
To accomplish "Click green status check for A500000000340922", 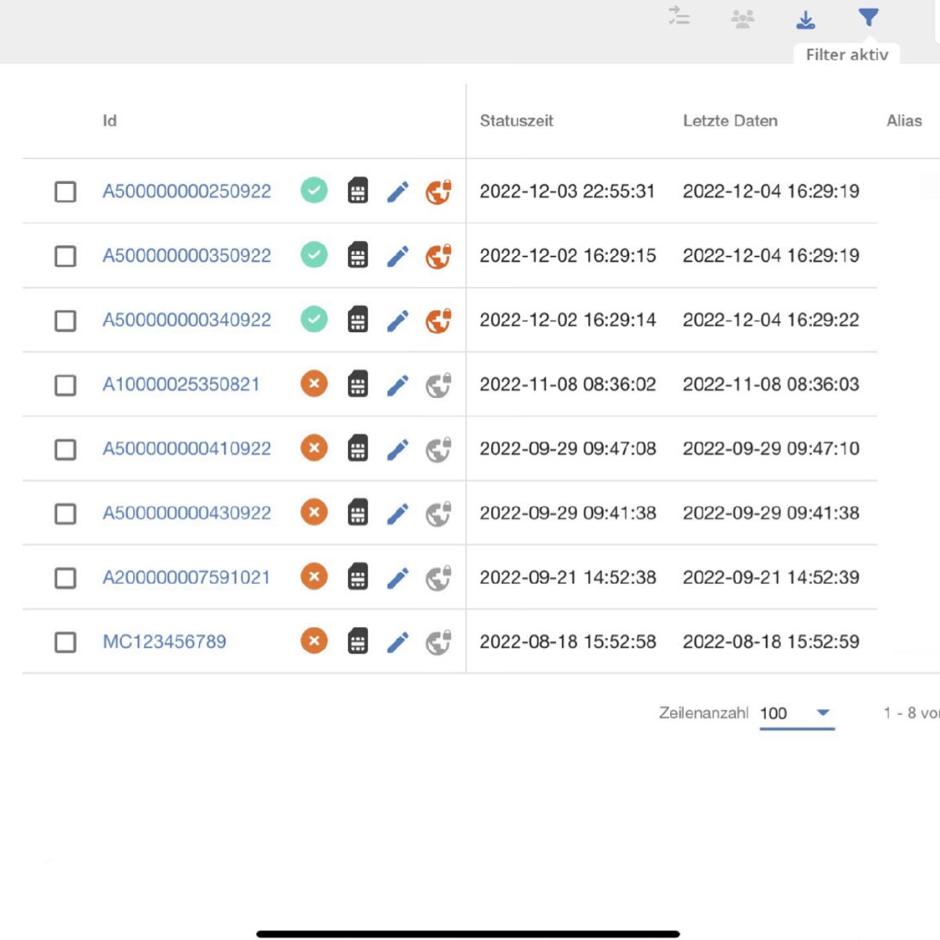I will click(x=314, y=319).
